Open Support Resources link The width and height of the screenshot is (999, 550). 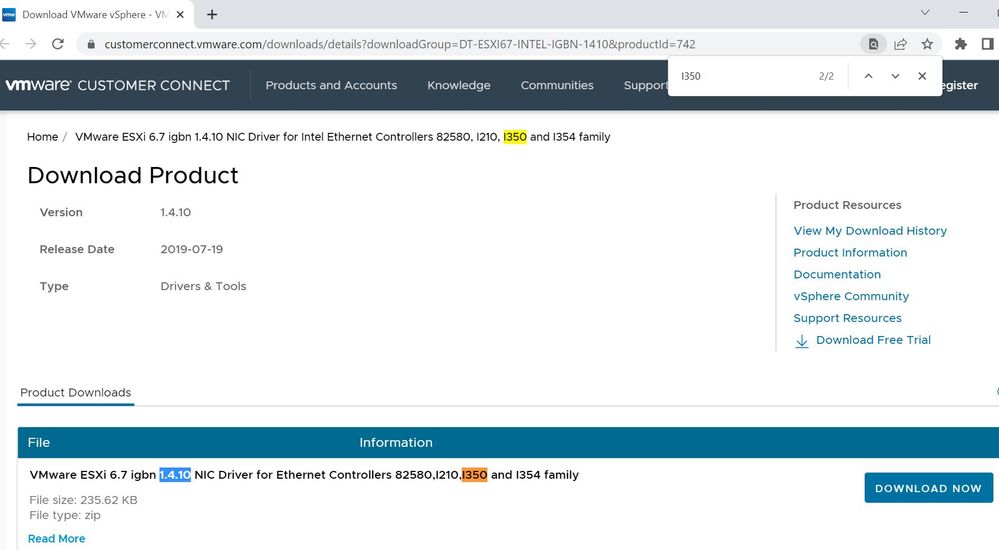click(847, 318)
